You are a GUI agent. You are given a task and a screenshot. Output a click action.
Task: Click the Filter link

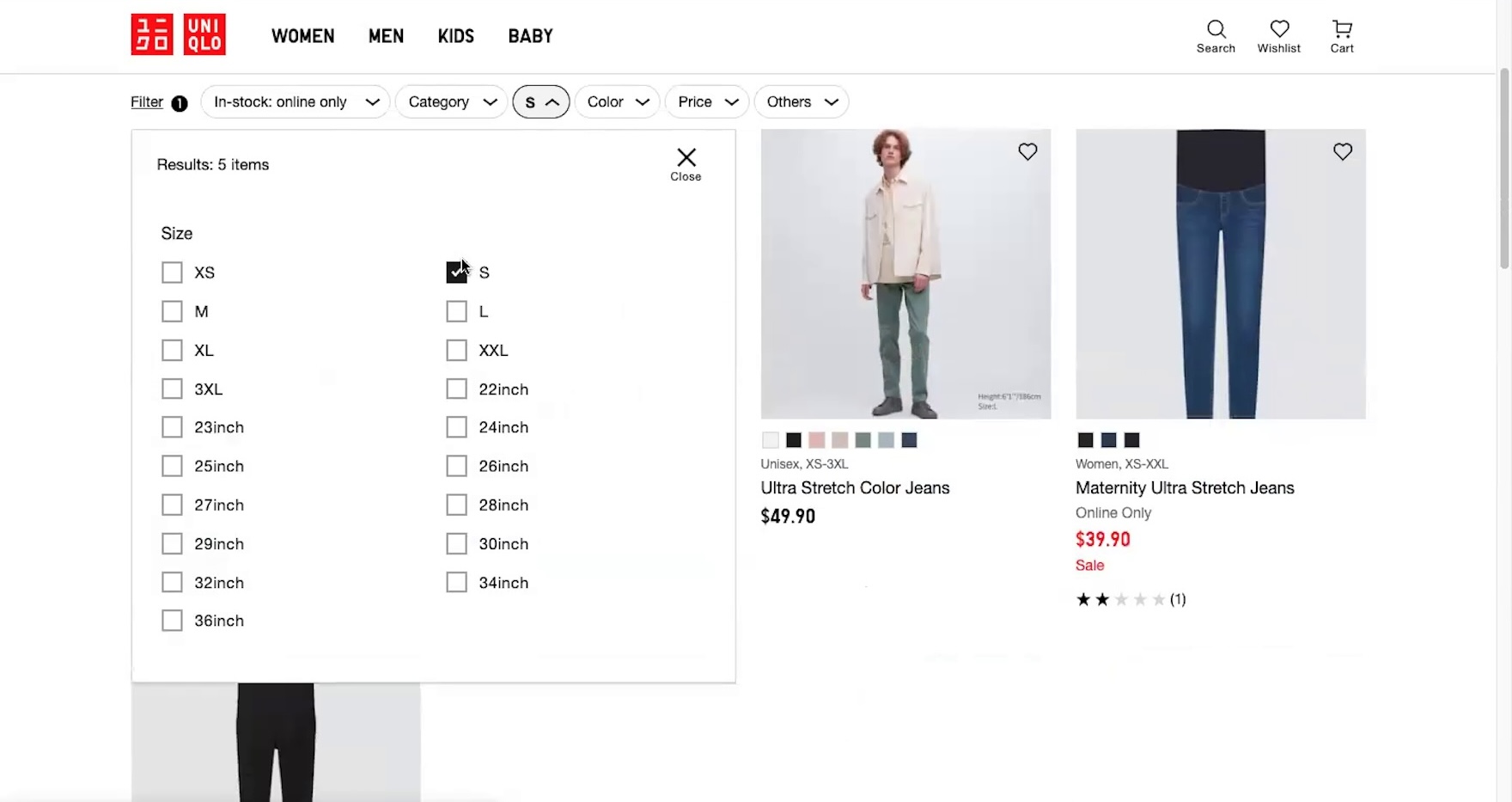click(147, 102)
